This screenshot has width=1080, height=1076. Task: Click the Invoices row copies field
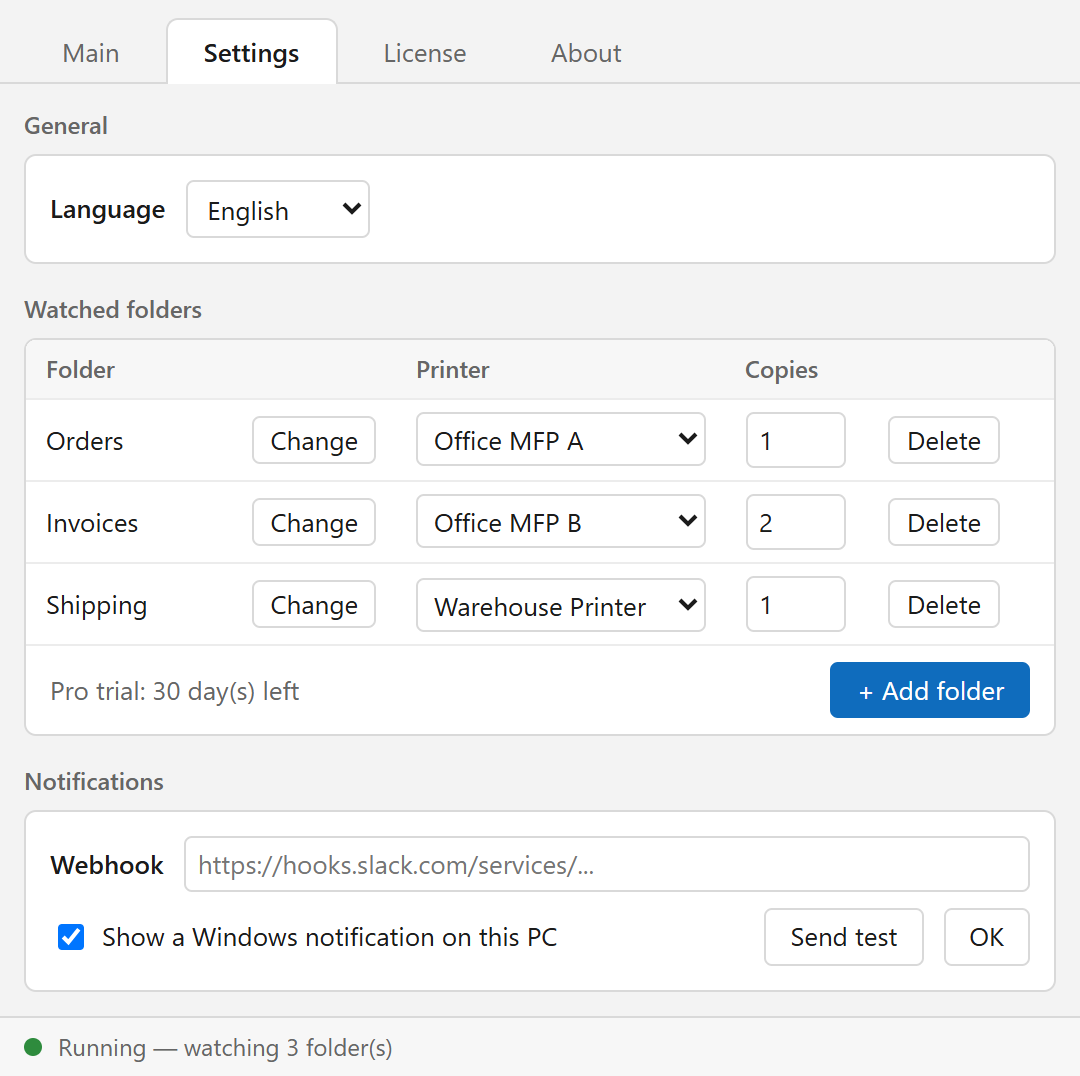coord(796,522)
